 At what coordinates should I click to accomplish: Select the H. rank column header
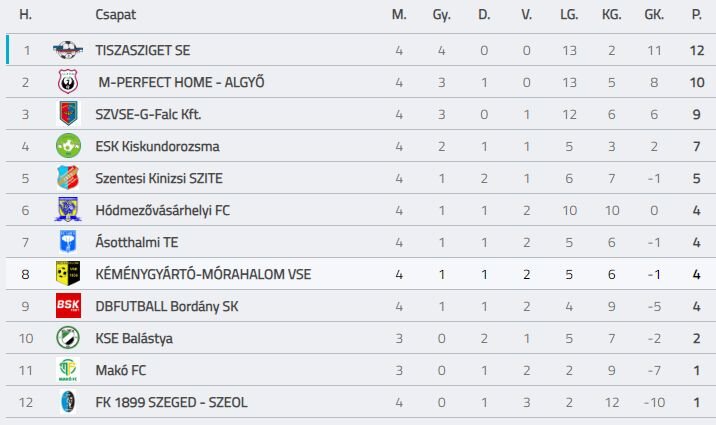(26, 15)
